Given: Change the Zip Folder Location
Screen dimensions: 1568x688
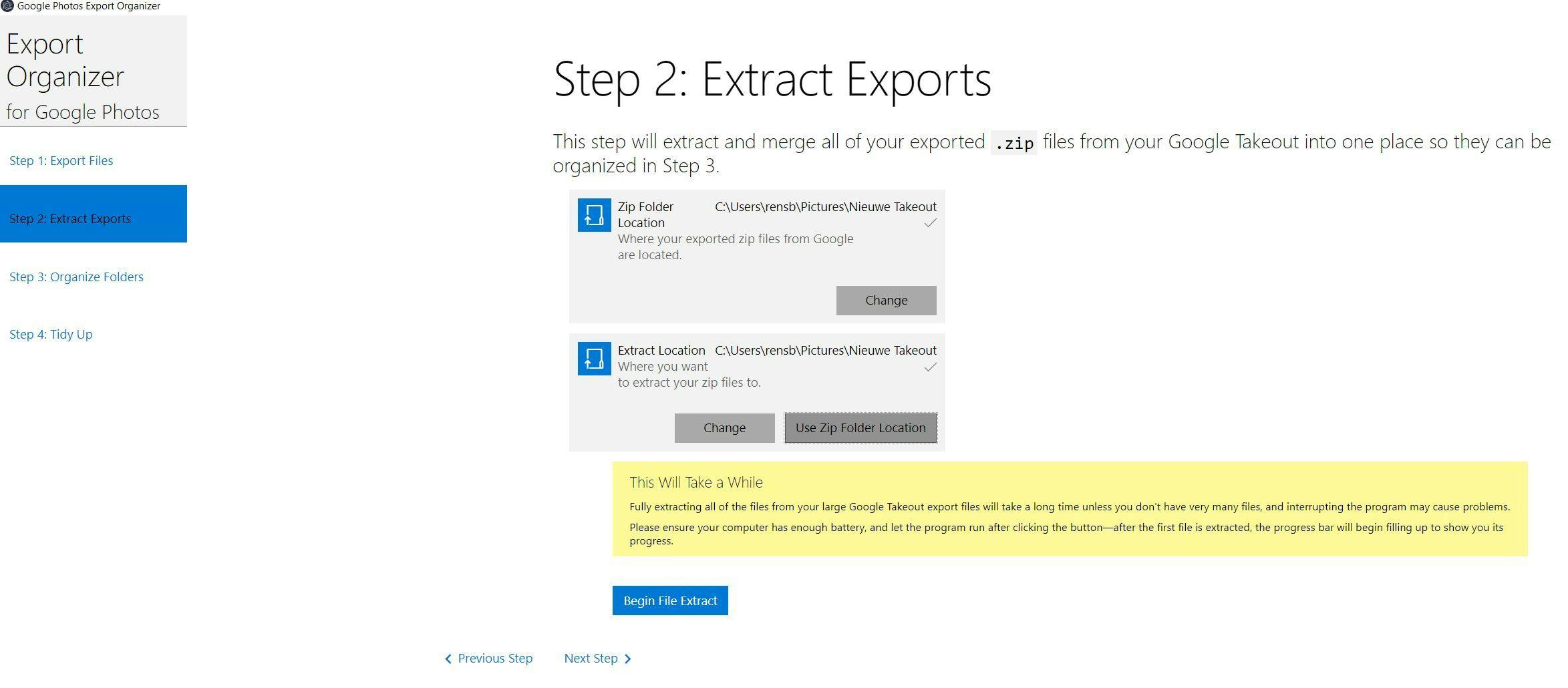Looking at the screenshot, I should pos(886,301).
